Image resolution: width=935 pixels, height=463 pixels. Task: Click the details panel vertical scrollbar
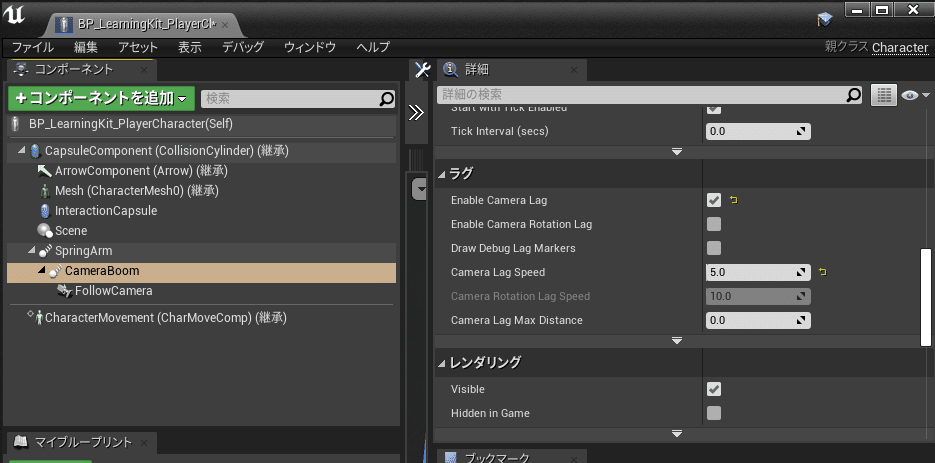(926, 297)
